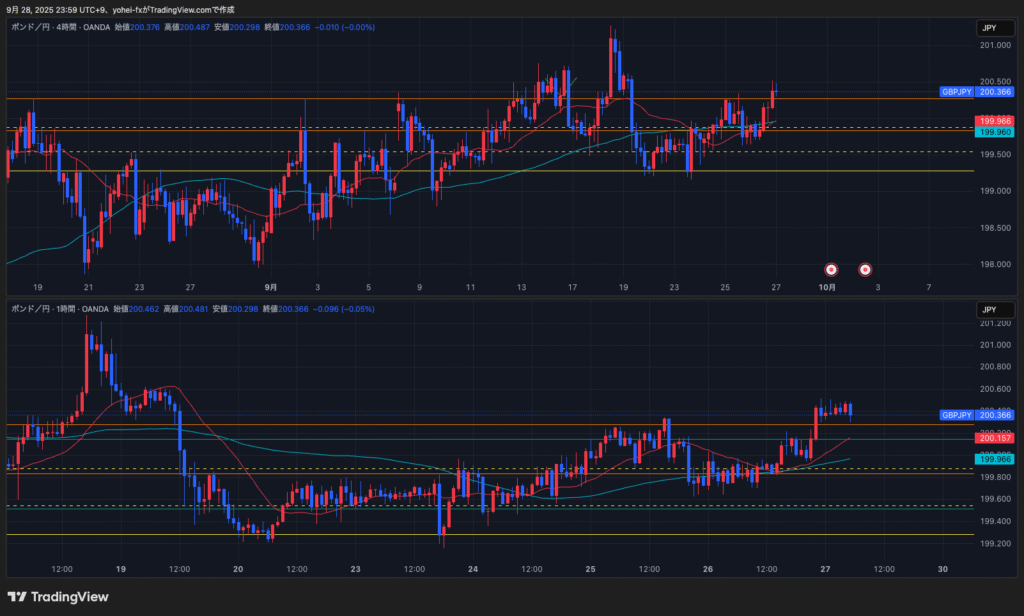This screenshot has height=616, width=1024.
Task: Click the ポンド/円 1時間 OANDA chart title
Action: pyautogui.click(x=58, y=309)
